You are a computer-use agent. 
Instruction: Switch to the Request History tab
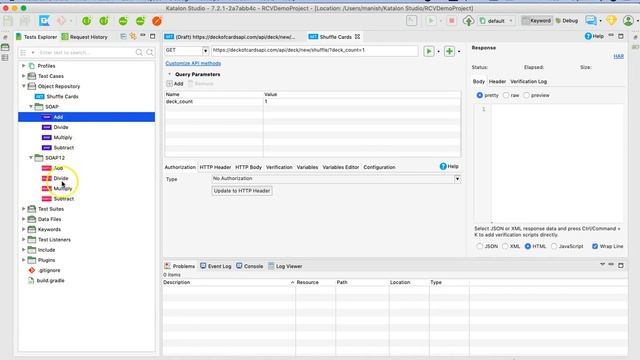tap(84, 37)
